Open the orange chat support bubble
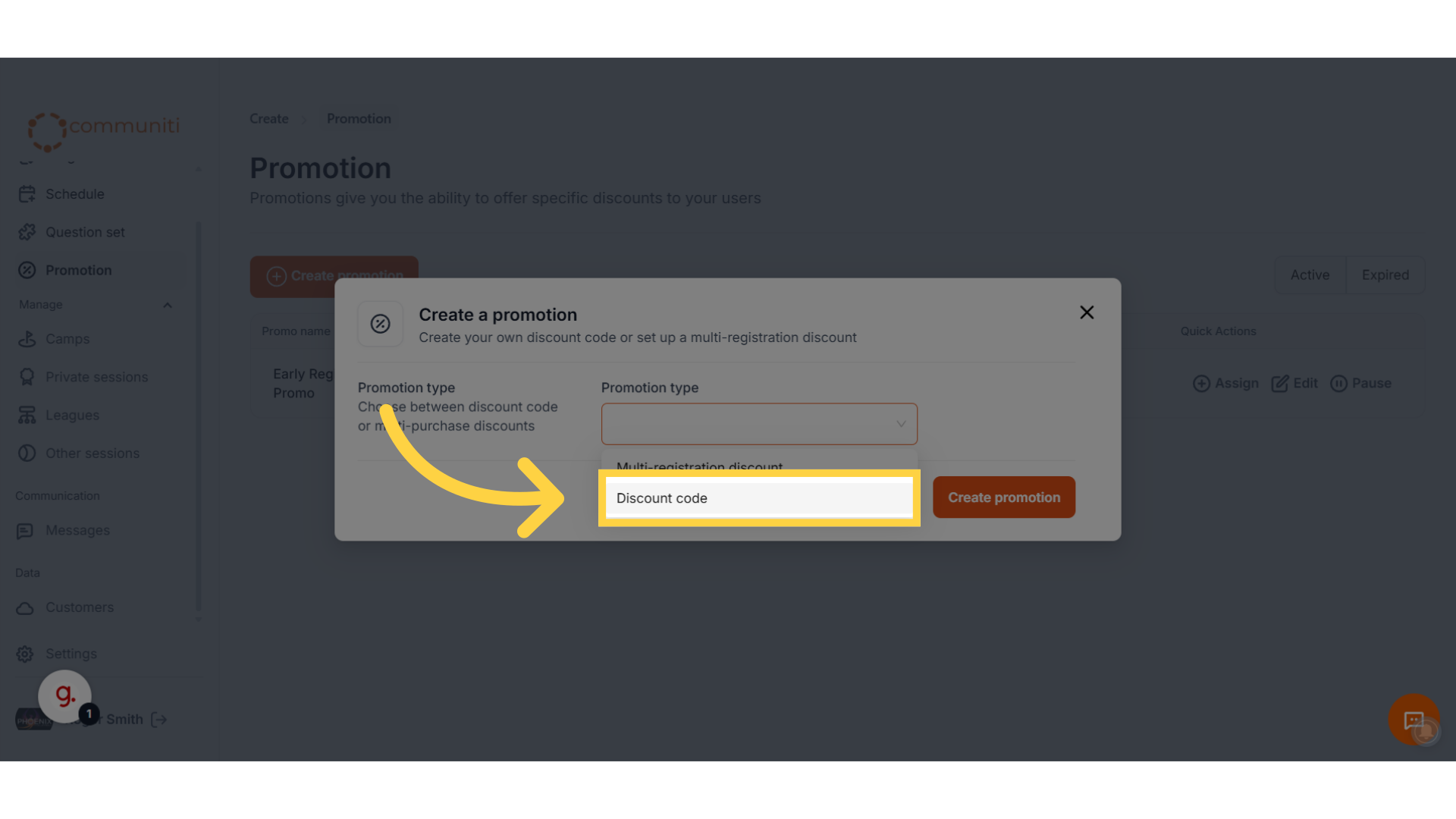The height and width of the screenshot is (819, 1456). tap(1414, 720)
